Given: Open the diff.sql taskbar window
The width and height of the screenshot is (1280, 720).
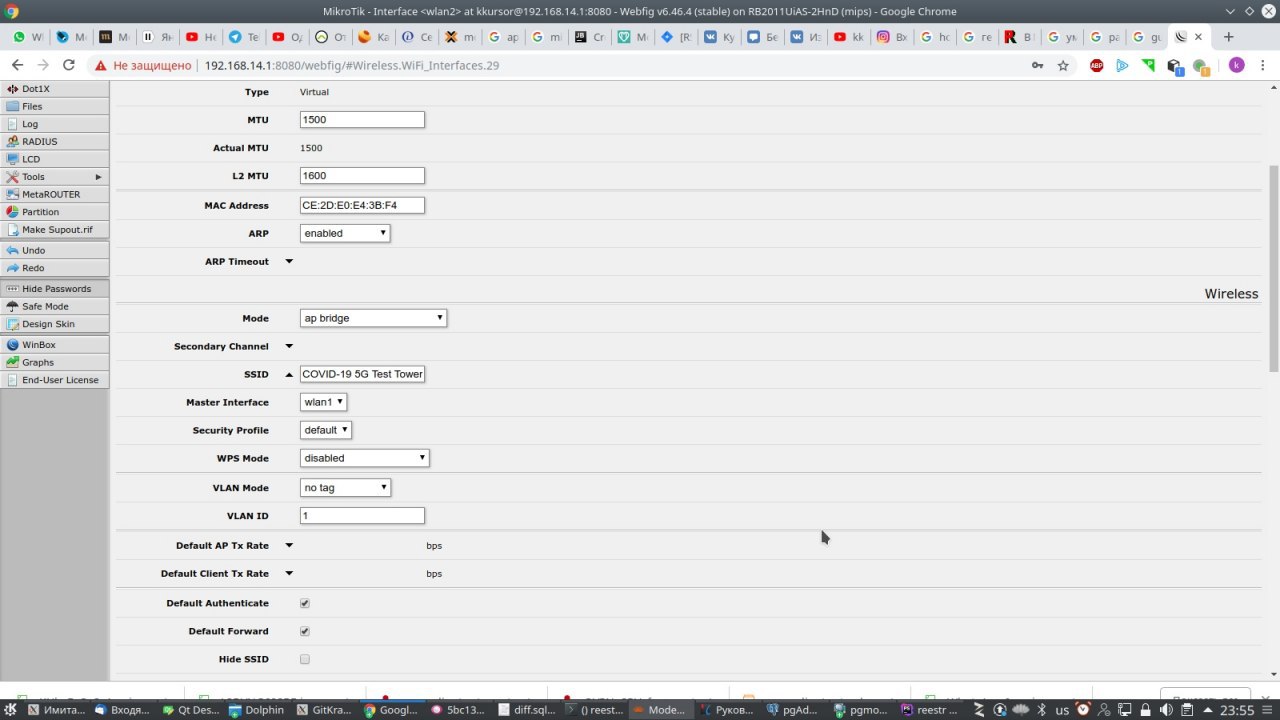Looking at the screenshot, I should pyautogui.click(x=525, y=710).
